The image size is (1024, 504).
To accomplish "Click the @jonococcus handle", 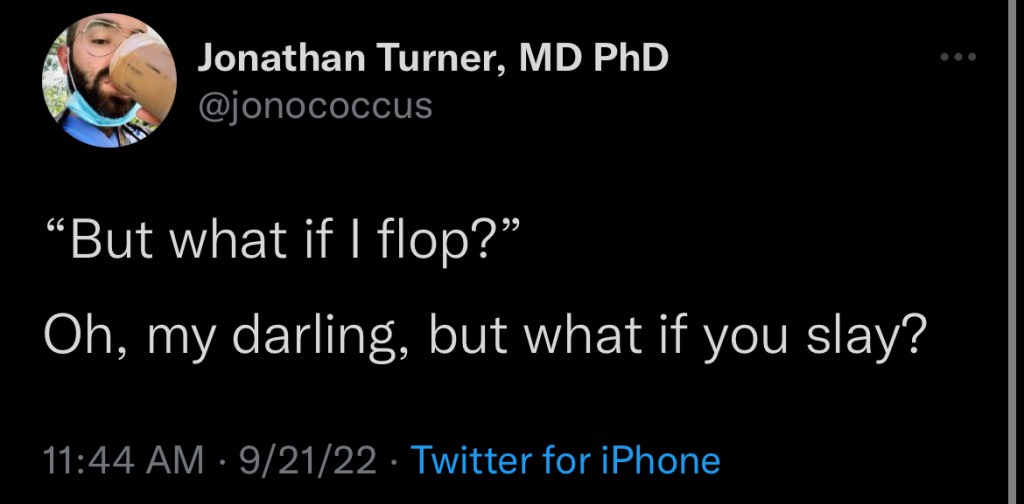I will pos(315,105).
